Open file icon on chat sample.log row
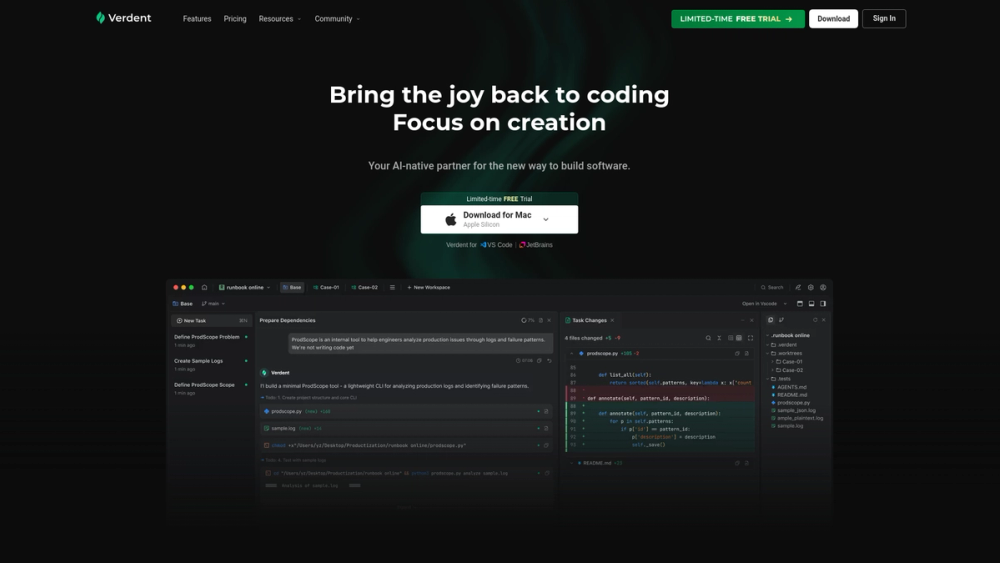 [546, 428]
